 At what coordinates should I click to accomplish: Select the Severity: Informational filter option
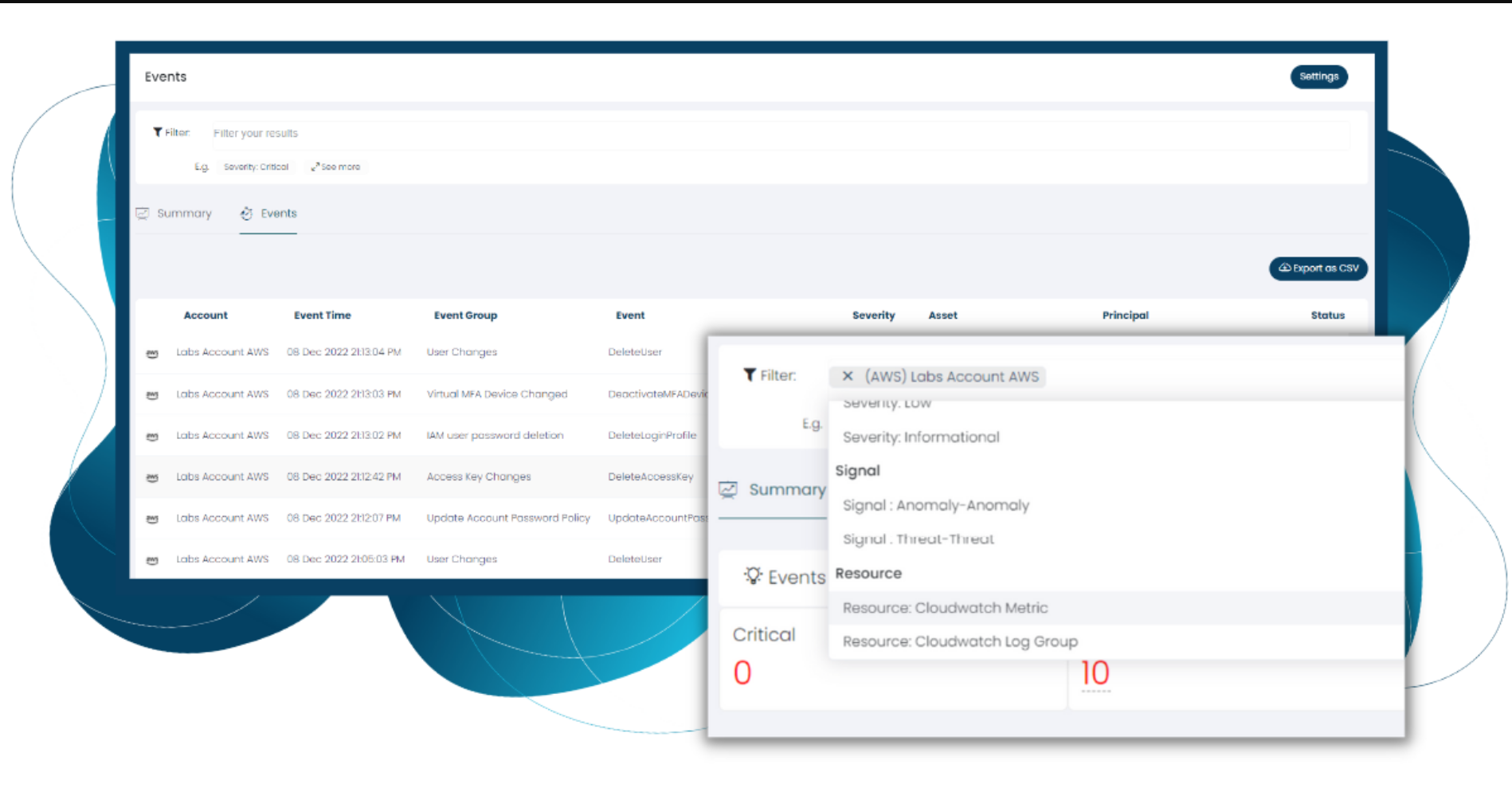pos(921,437)
